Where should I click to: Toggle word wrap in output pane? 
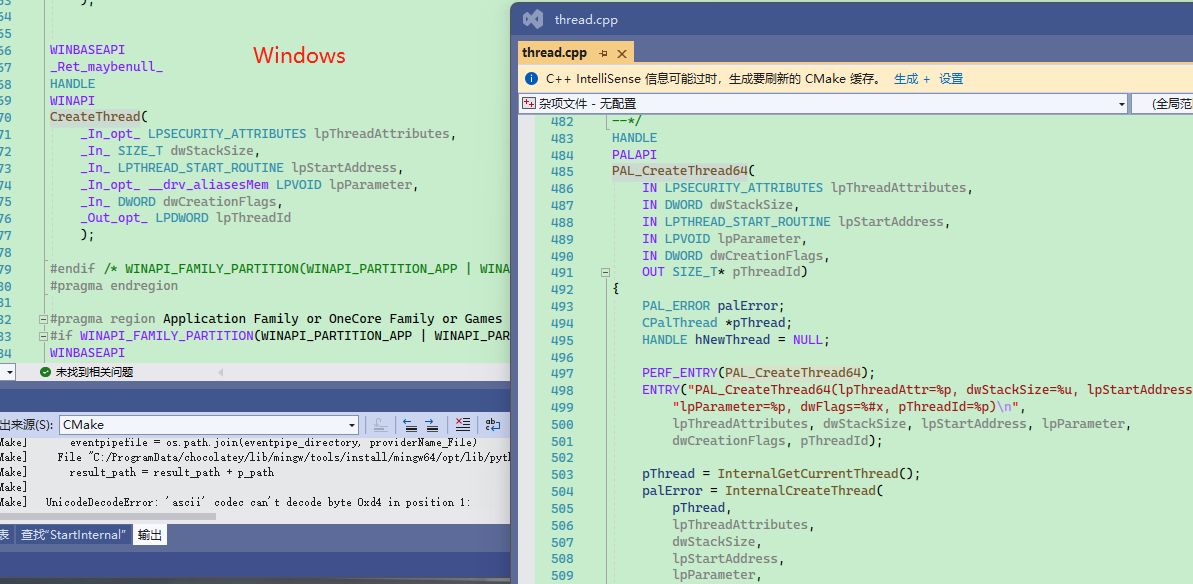coord(493,425)
